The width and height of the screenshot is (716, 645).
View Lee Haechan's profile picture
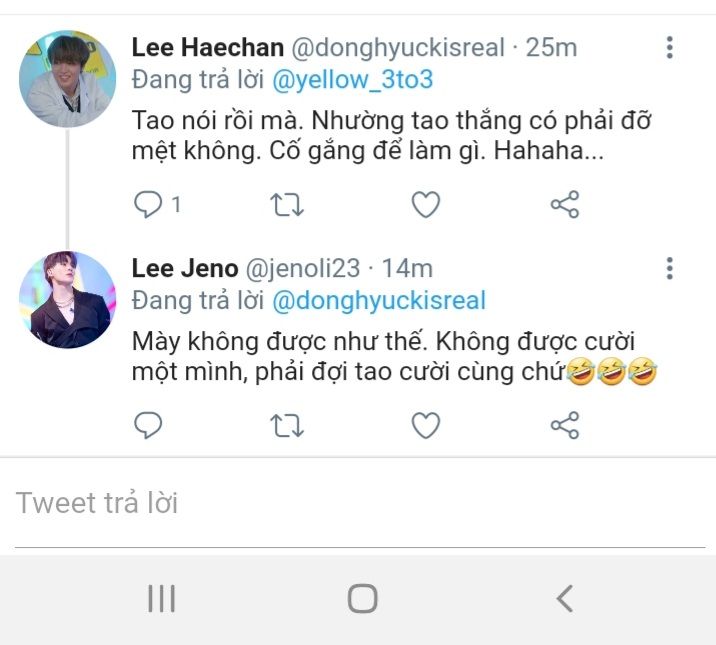[x=68, y=79]
